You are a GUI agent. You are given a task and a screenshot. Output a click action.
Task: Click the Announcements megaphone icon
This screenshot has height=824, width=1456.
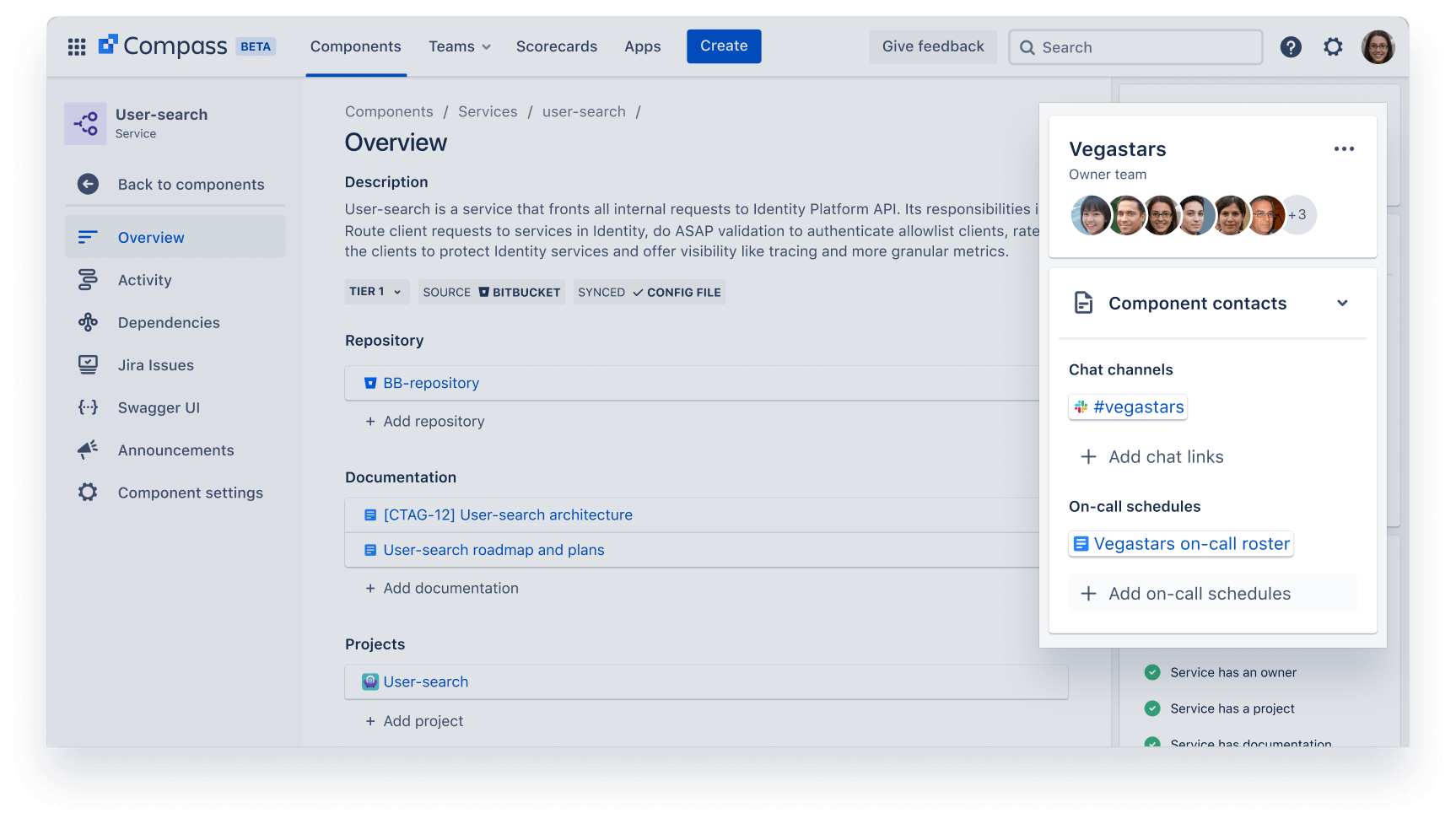coord(88,450)
